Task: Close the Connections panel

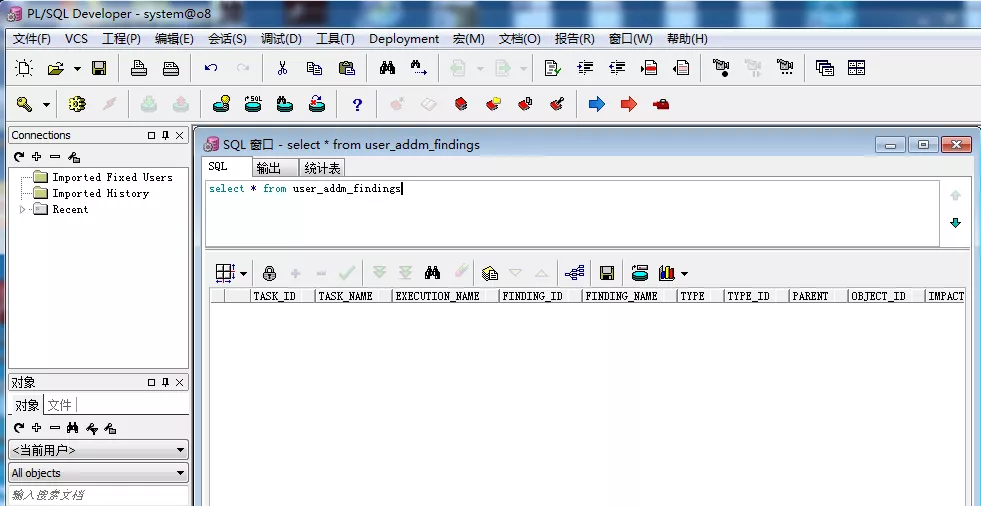Action: coord(180,135)
